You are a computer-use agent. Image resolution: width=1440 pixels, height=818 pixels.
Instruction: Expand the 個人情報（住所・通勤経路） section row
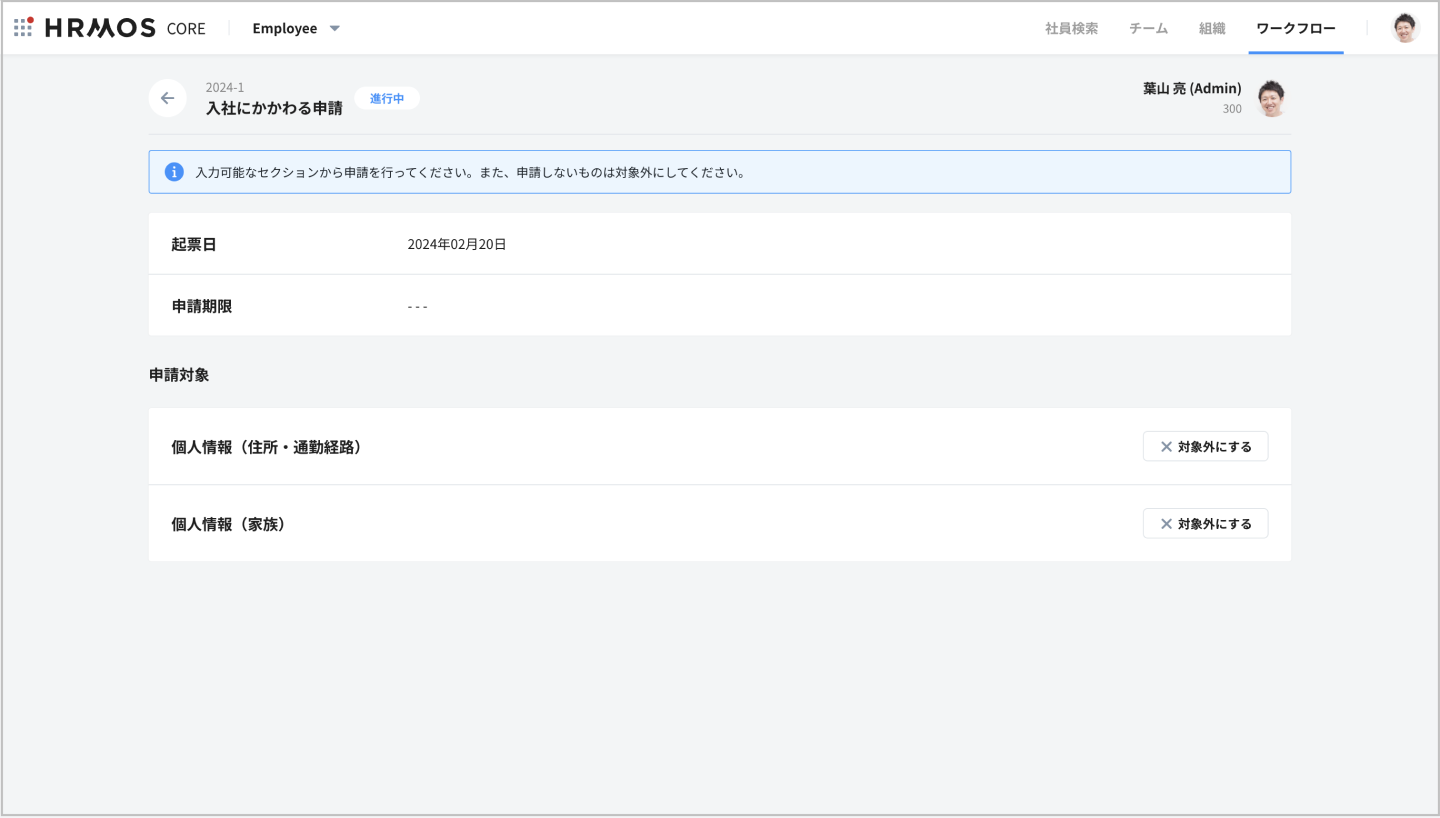point(265,446)
